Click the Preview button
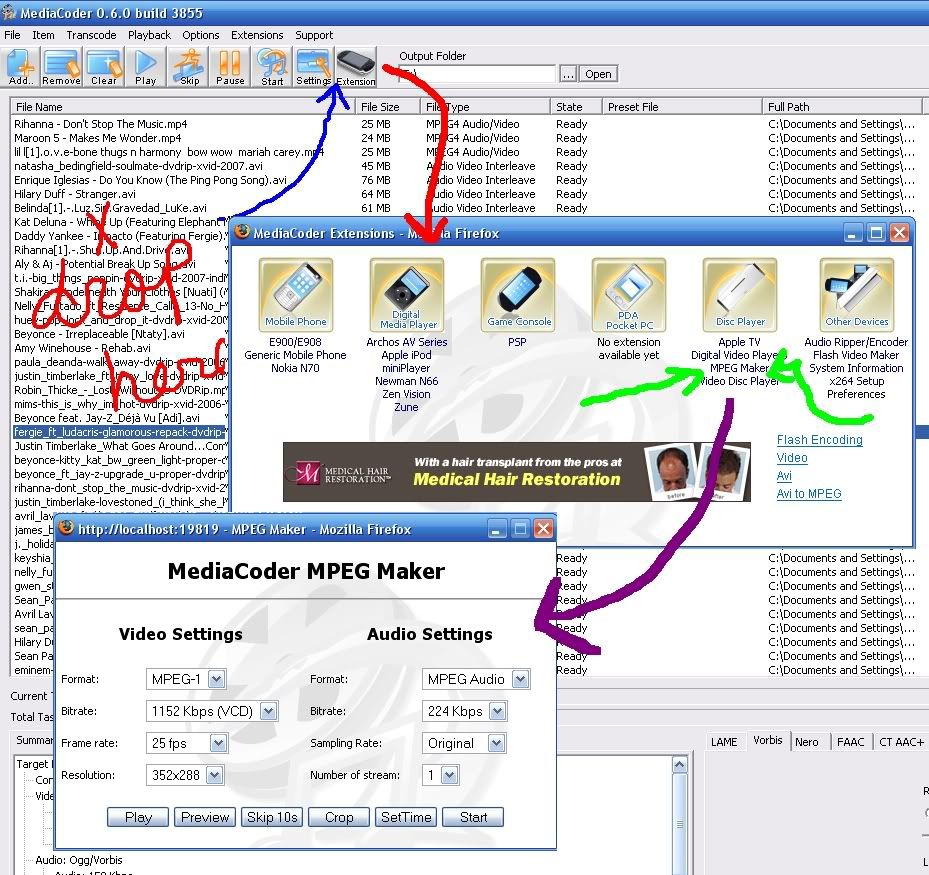Image resolution: width=929 pixels, height=875 pixels. coord(205,817)
